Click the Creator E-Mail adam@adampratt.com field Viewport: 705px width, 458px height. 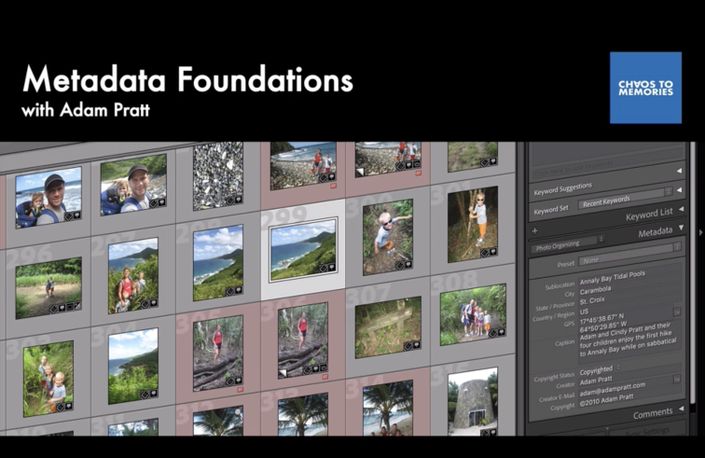[x=612, y=389]
